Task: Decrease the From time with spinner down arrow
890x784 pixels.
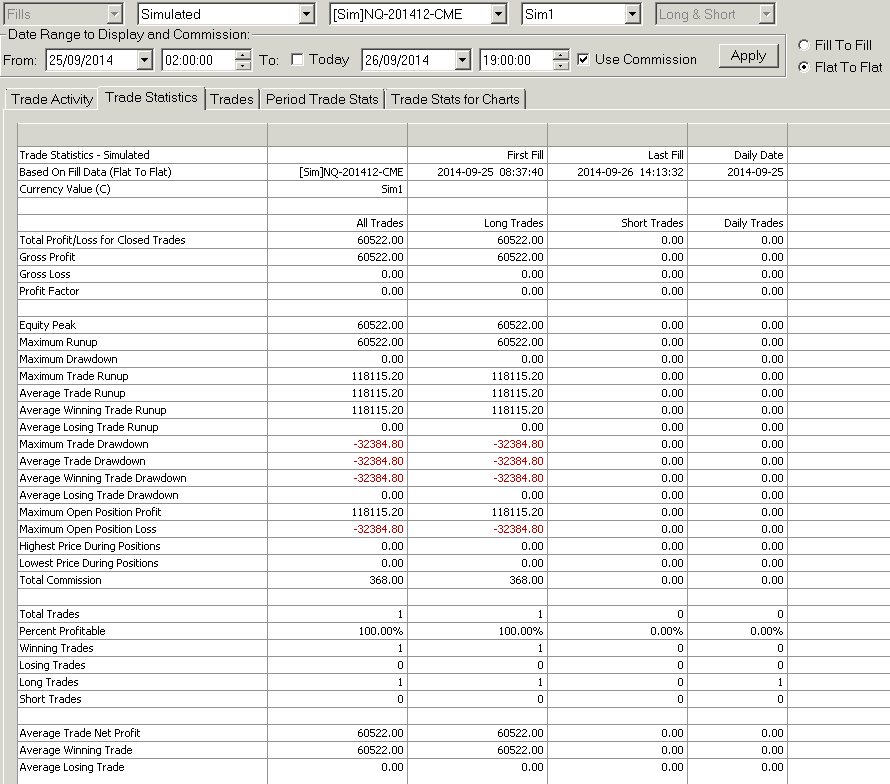Action: (x=242, y=65)
